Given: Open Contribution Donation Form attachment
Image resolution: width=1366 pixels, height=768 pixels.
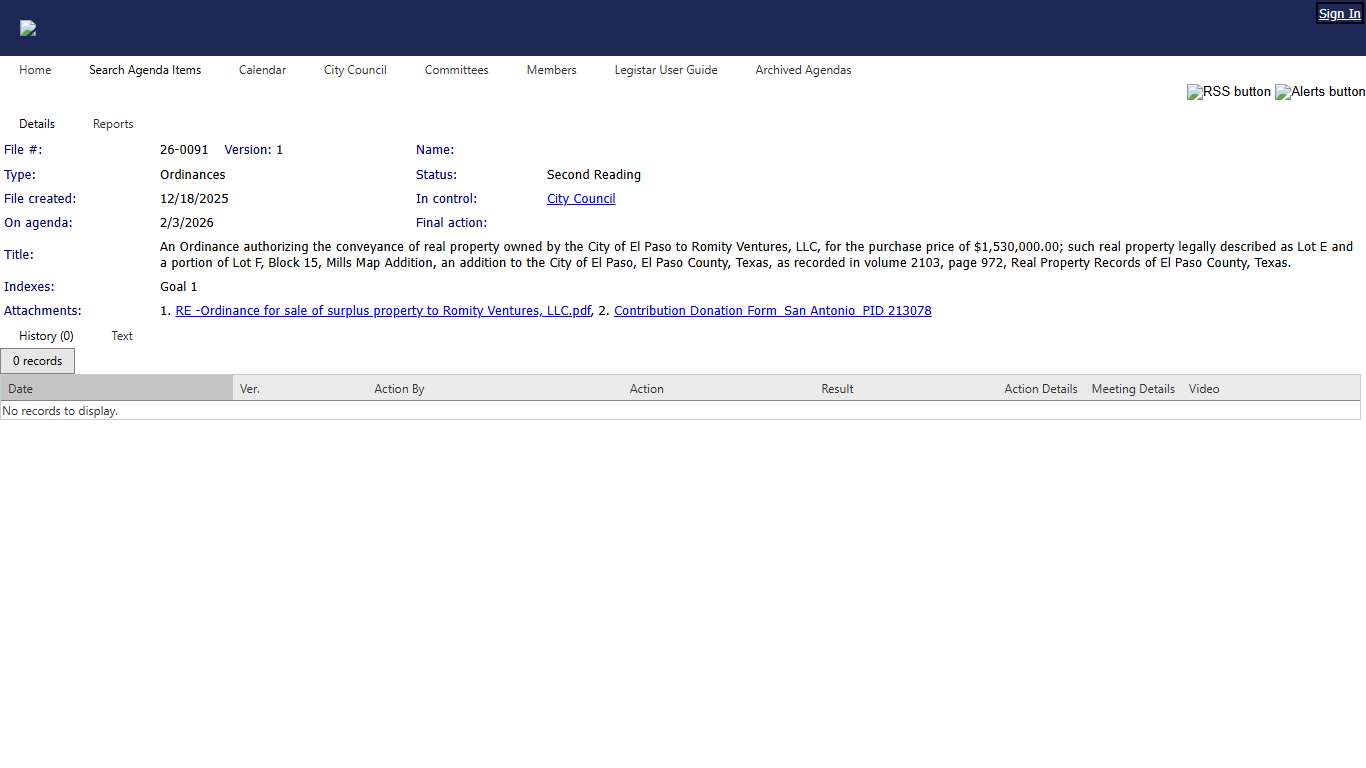Looking at the screenshot, I should click(772, 311).
